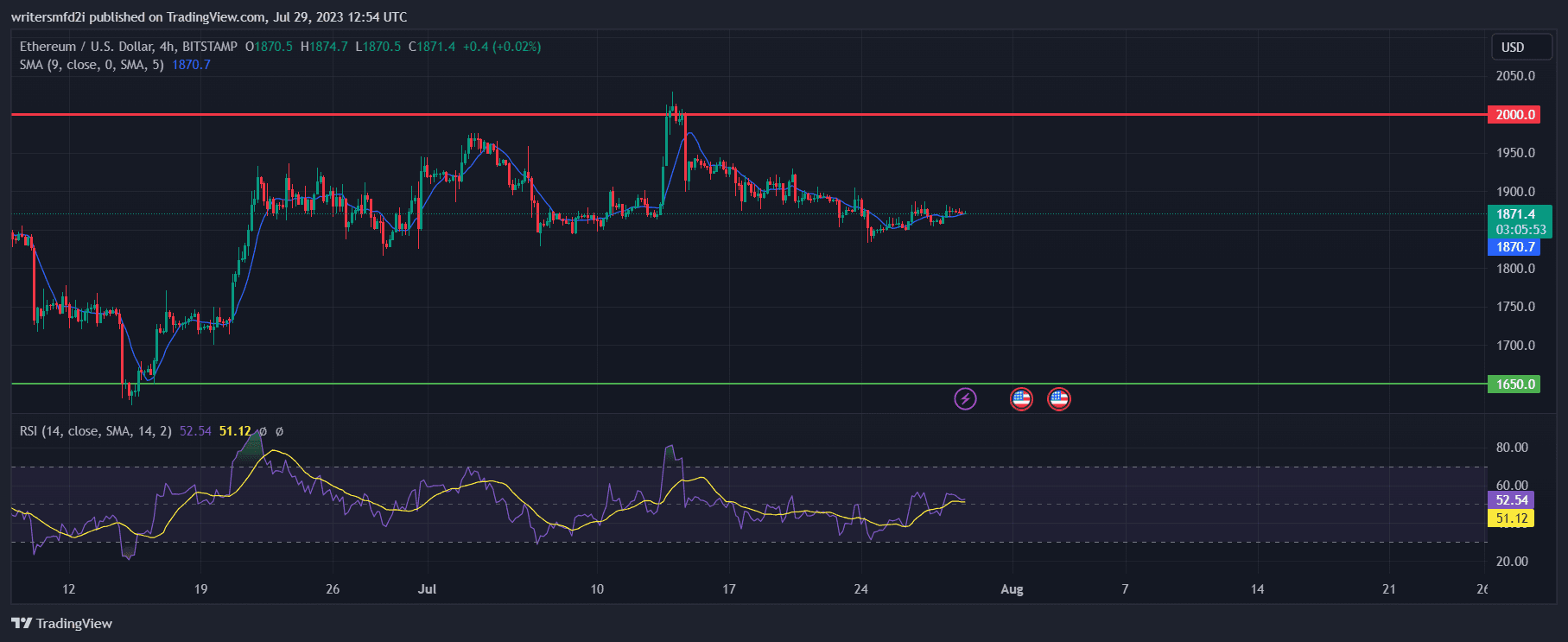
Task: Click the right US flag economic event icon
Action: (x=1058, y=398)
